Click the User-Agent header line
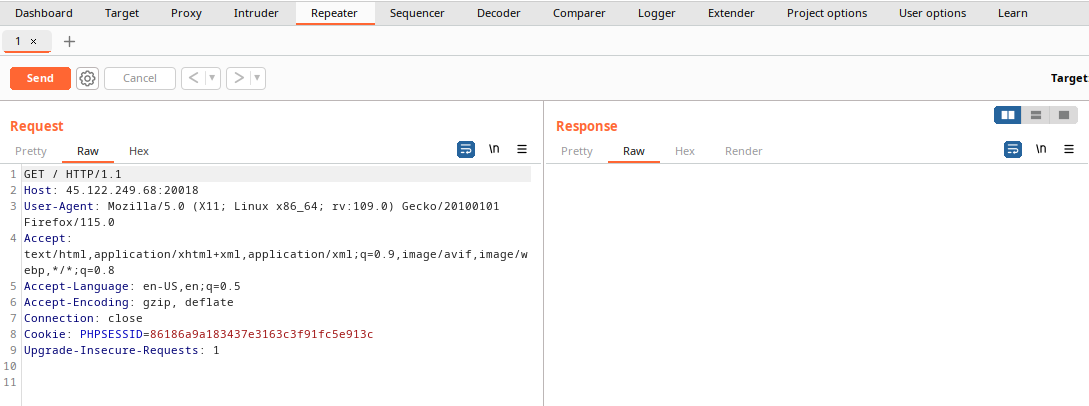The image size is (1089, 406). coord(261,214)
